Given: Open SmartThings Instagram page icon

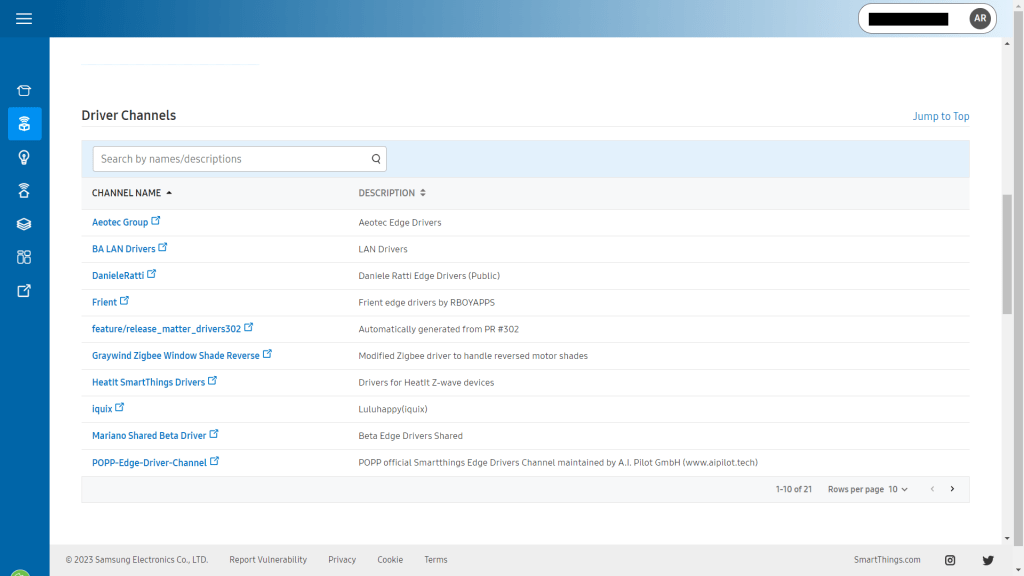Looking at the screenshot, I should [950, 560].
